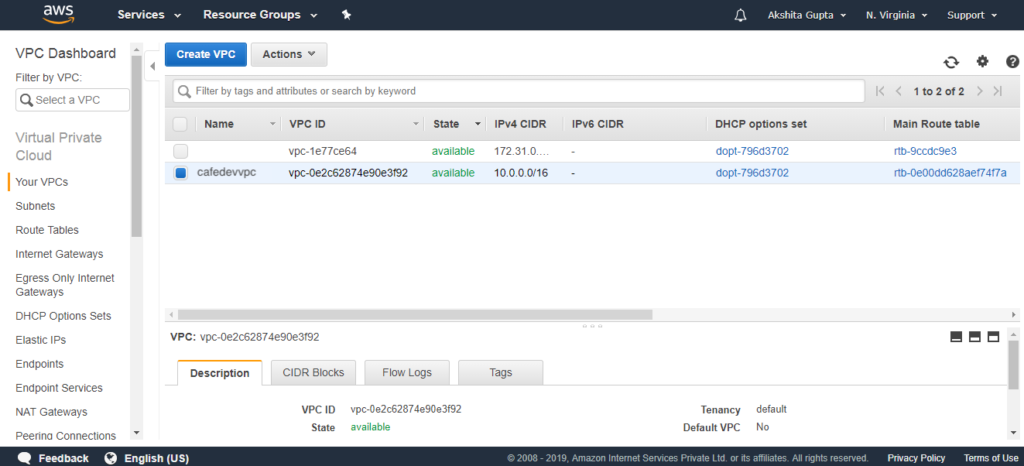Click the search magnifier in filter box
Viewport: 1024px width, 466px height.
pyautogui.click(x=184, y=91)
